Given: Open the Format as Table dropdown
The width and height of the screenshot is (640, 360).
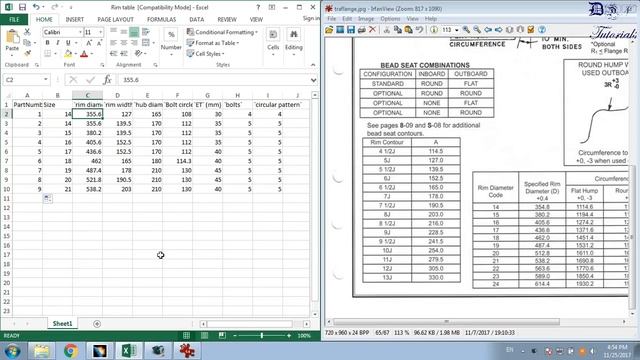Looking at the screenshot, I should pos(213,43).
